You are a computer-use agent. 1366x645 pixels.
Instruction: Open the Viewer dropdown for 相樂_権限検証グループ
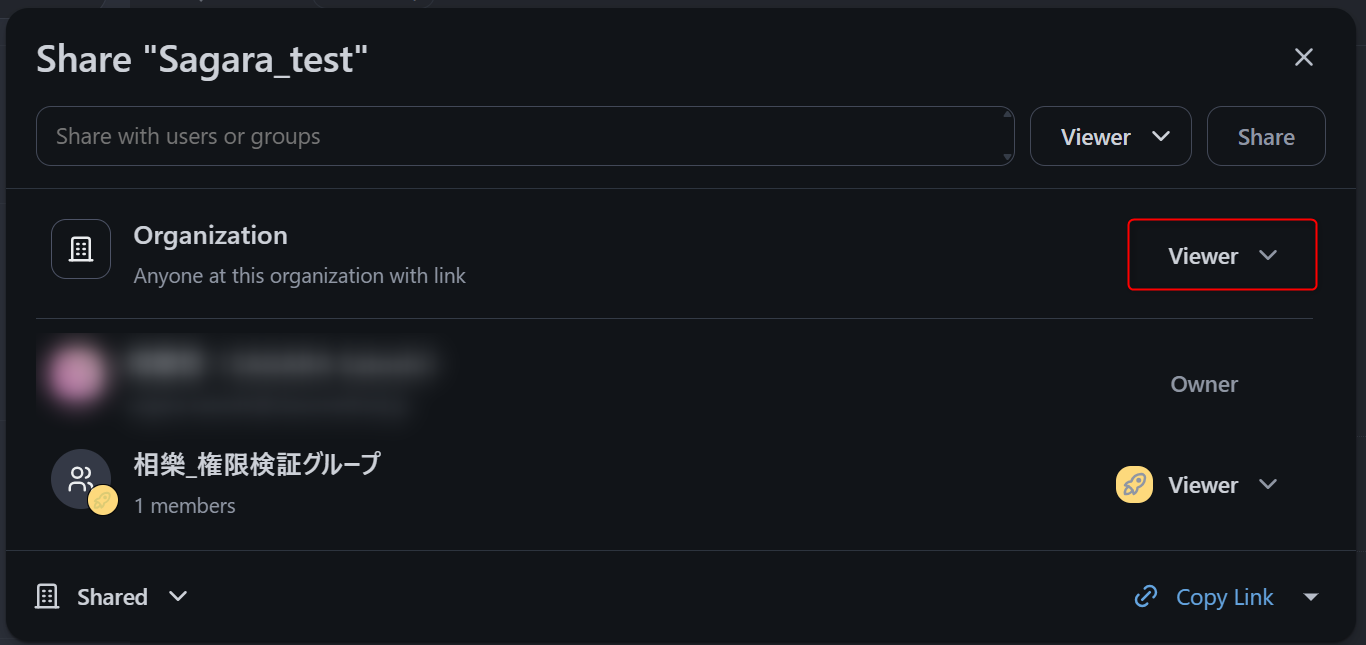pos(1222,485)
